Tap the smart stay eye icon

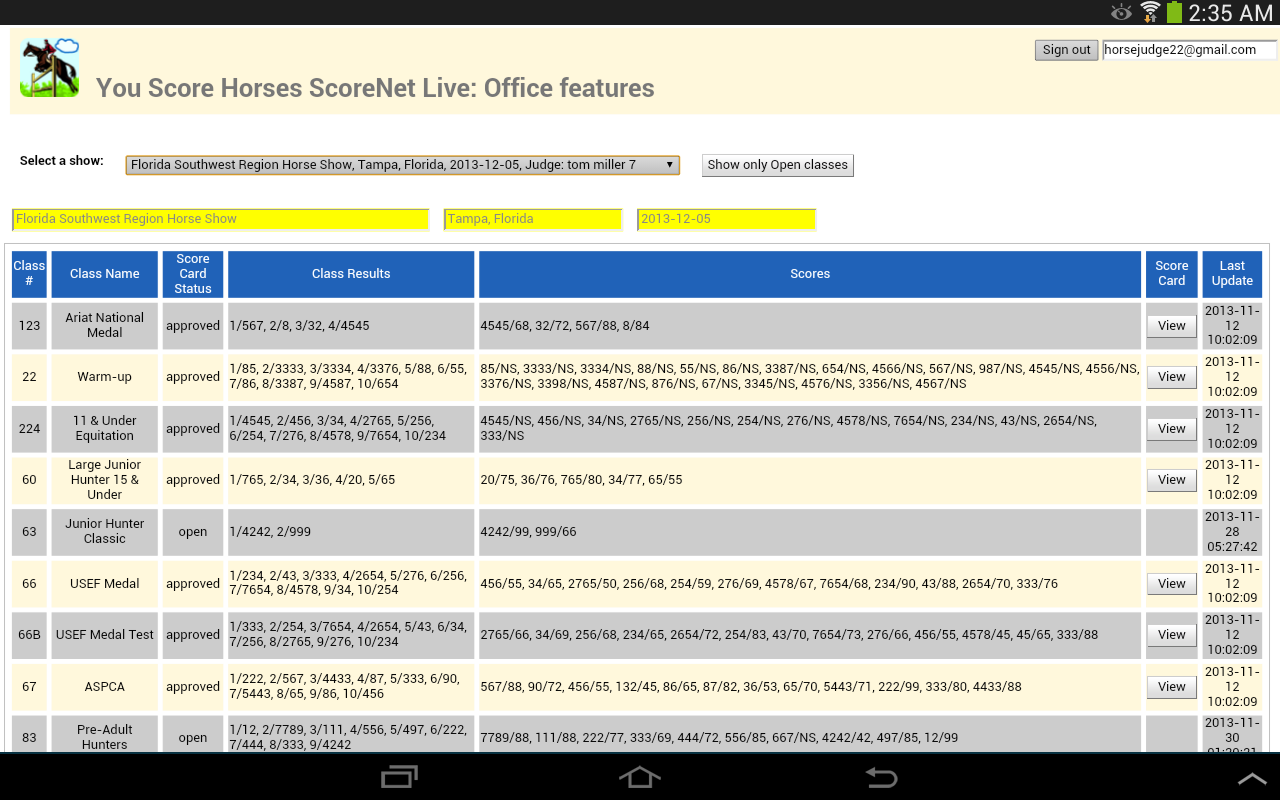coord(1121,12)
